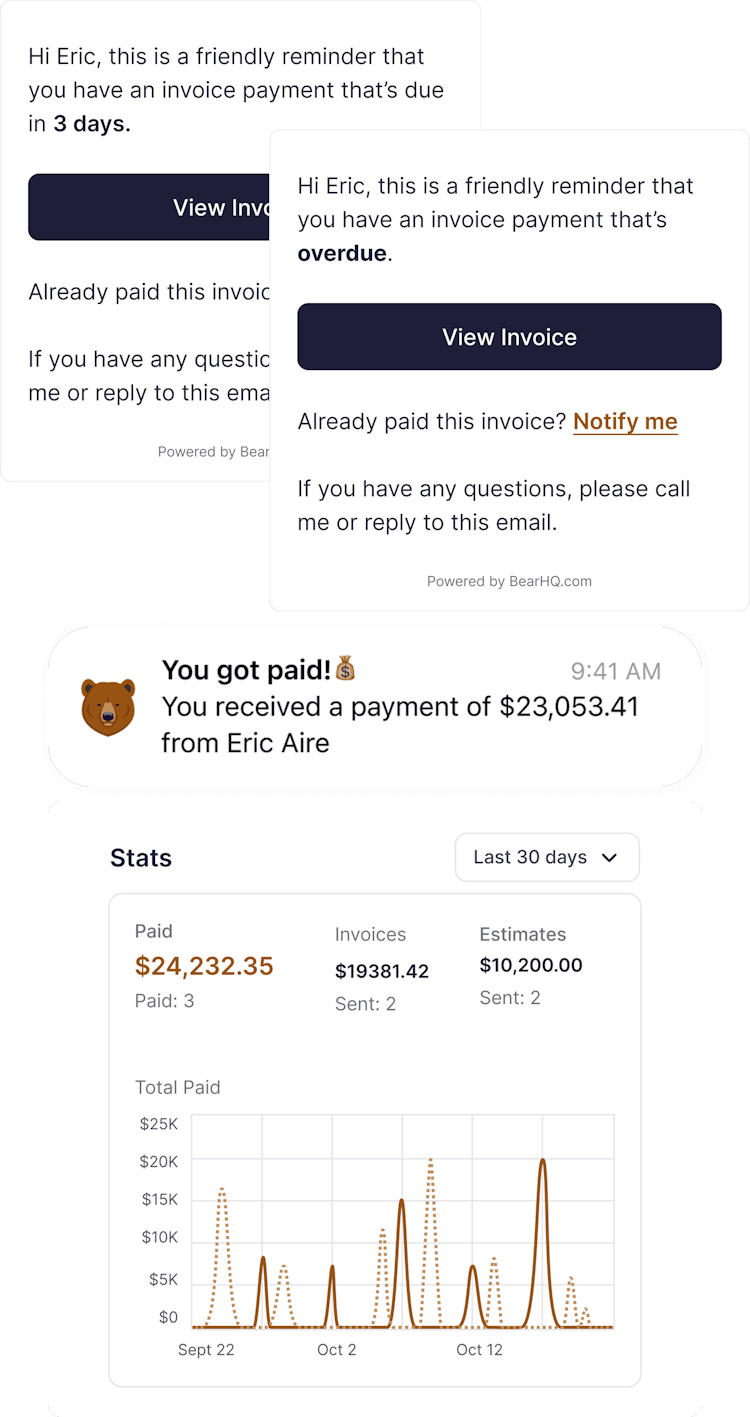This screenshot has width=750, height=1417.
Task: Click the Oct 2 date label
Action: point(336,1350)
